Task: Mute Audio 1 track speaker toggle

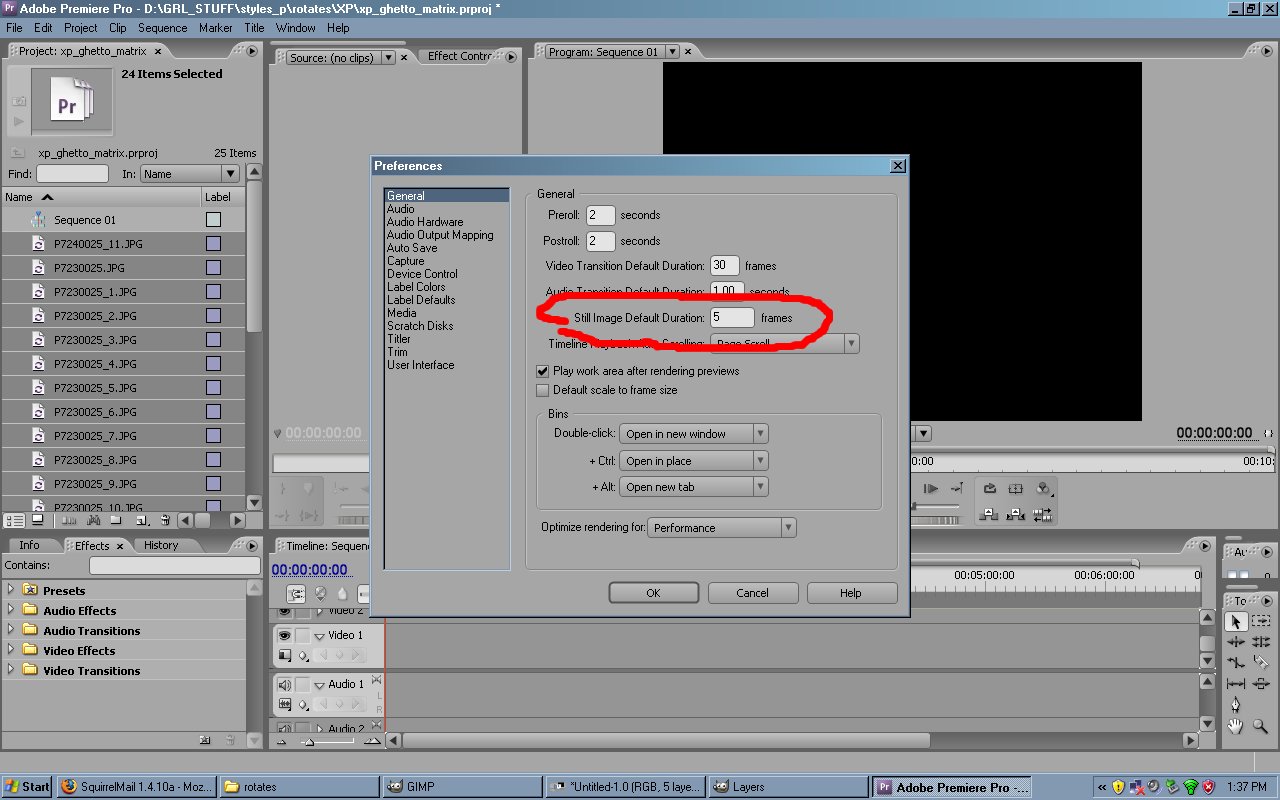Action: click(285, 685)
